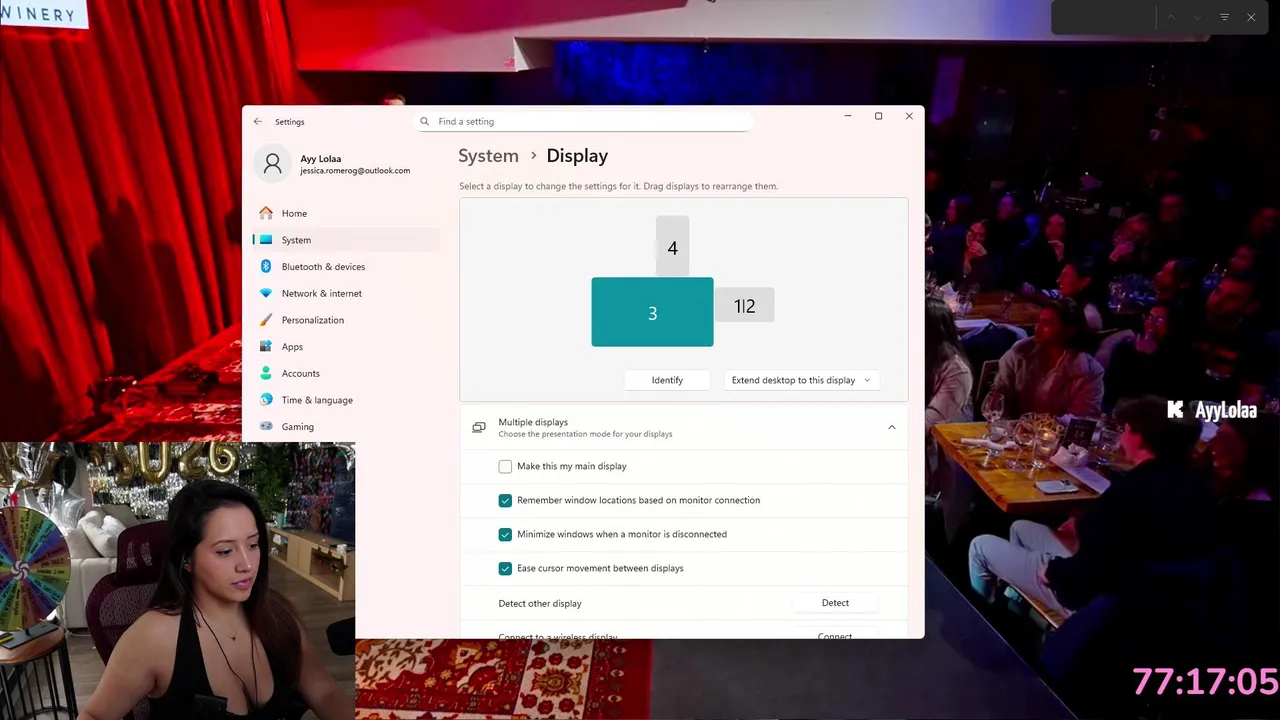Close the find bar overlay
This screenshot has width=1280, height=720.
tap(1251, 17)
